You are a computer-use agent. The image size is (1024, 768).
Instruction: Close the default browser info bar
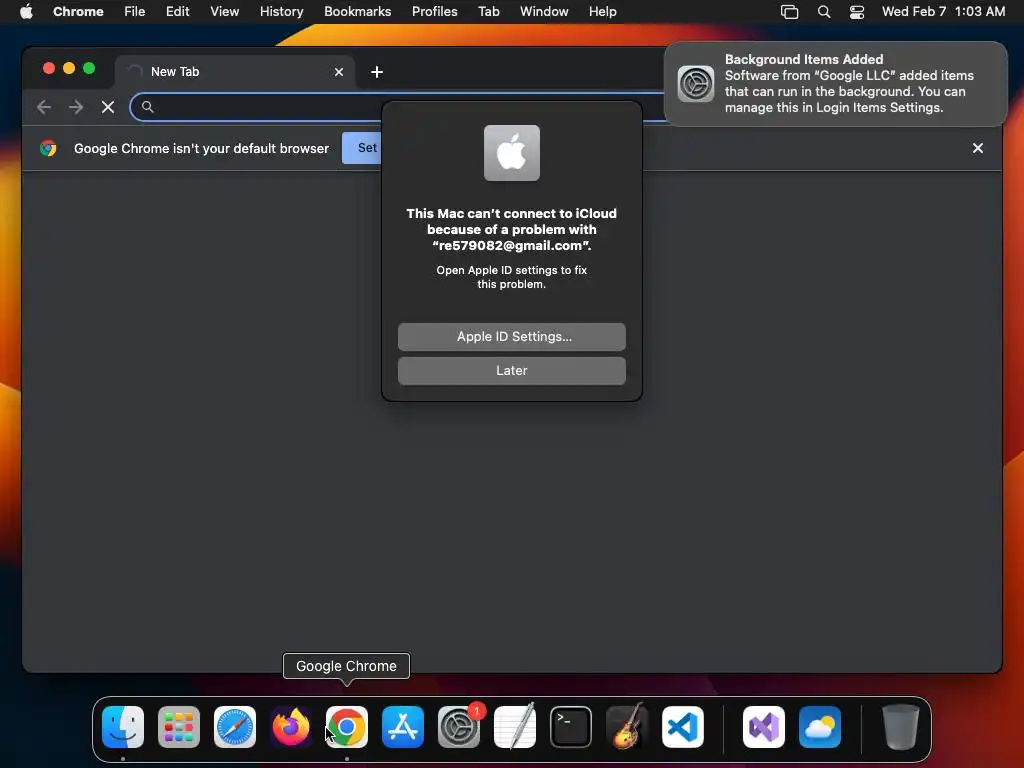click(x=978, y=148)
